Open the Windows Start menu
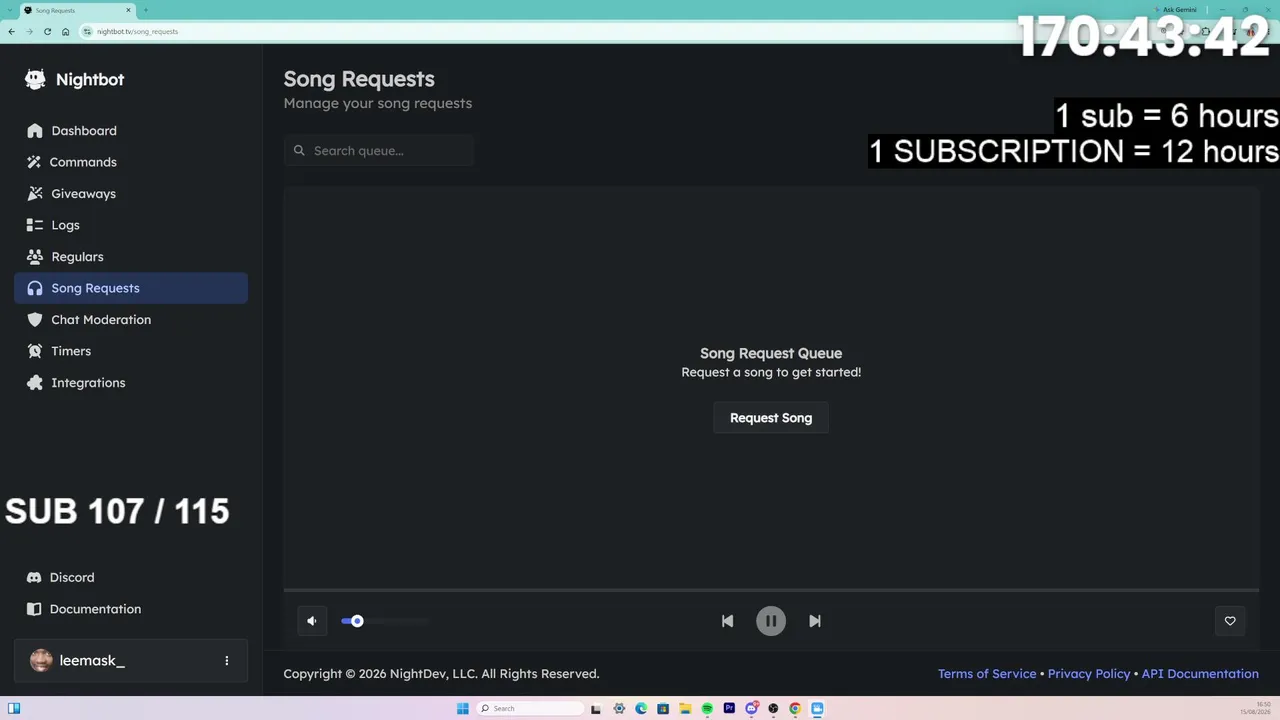 (x=462, y=709)
